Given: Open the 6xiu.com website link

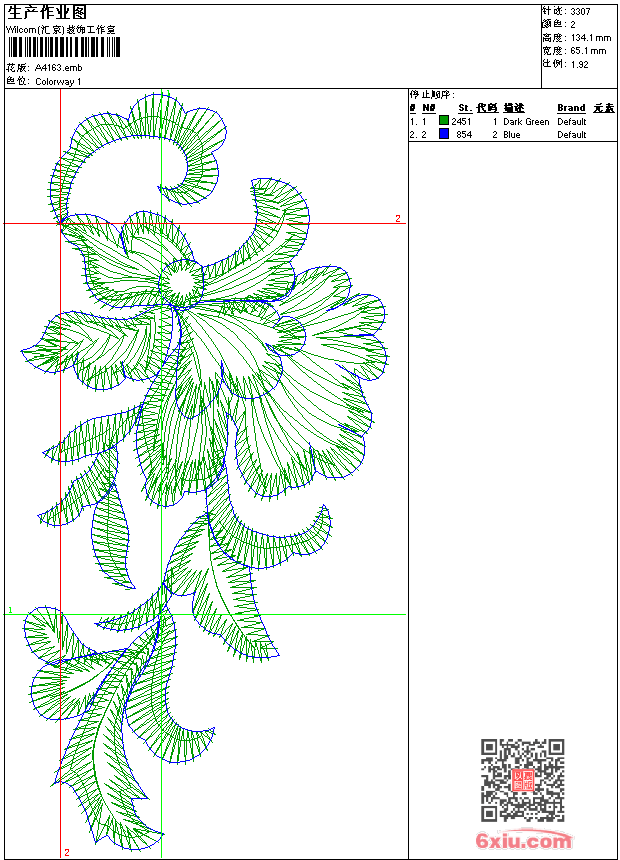Looking at the screenshot, I should (x=524, y=841).
